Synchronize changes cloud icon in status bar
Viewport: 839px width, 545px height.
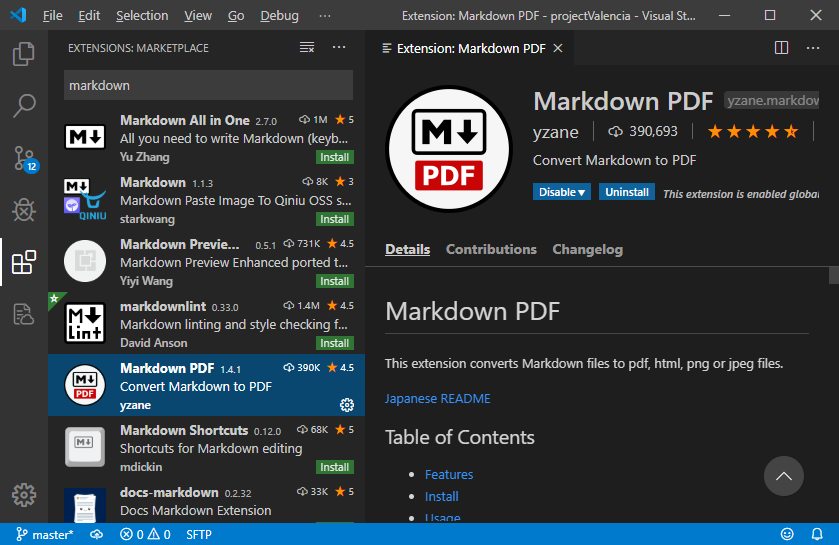pos(97,534)
